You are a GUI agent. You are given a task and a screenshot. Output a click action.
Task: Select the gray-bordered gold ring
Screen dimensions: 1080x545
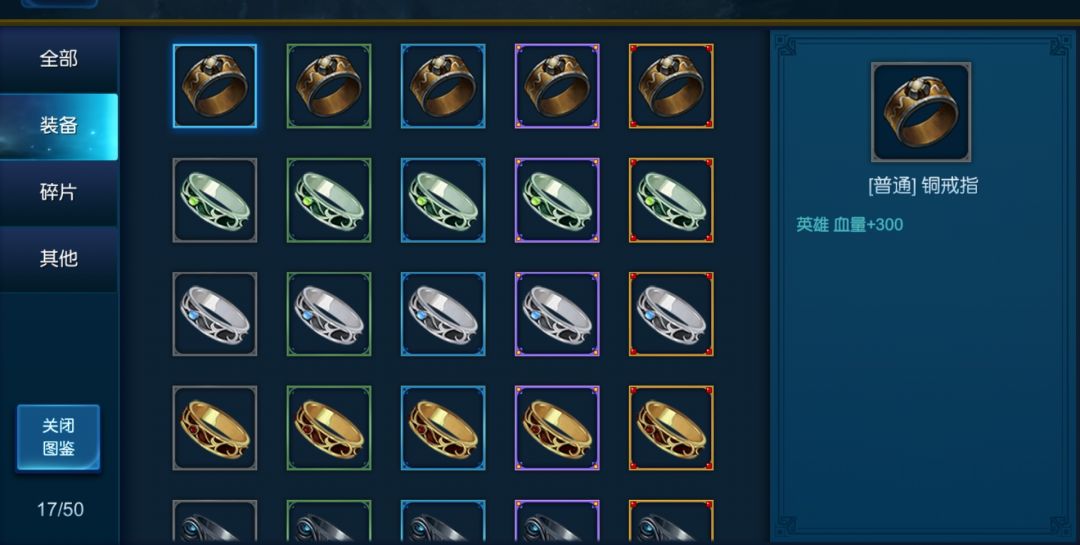(214, 428)
